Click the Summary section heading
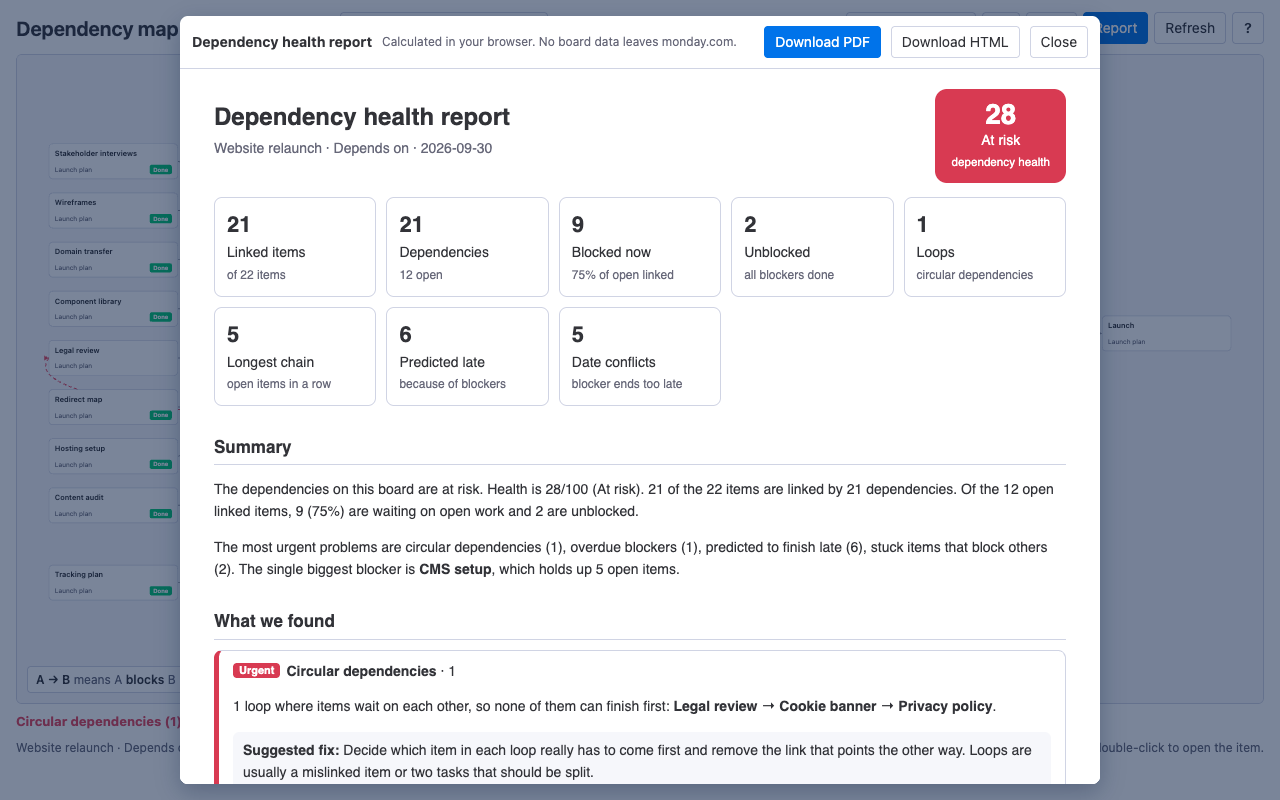This screenshot has height=800, width=1280. click(253, 447)
